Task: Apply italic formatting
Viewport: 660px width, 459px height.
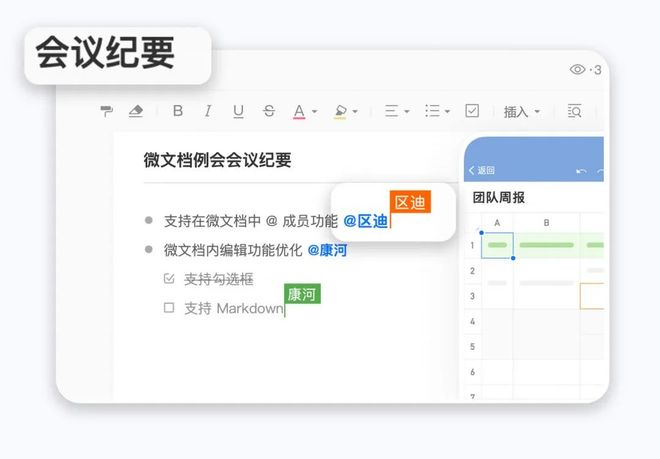Action: tap(208, 111)
